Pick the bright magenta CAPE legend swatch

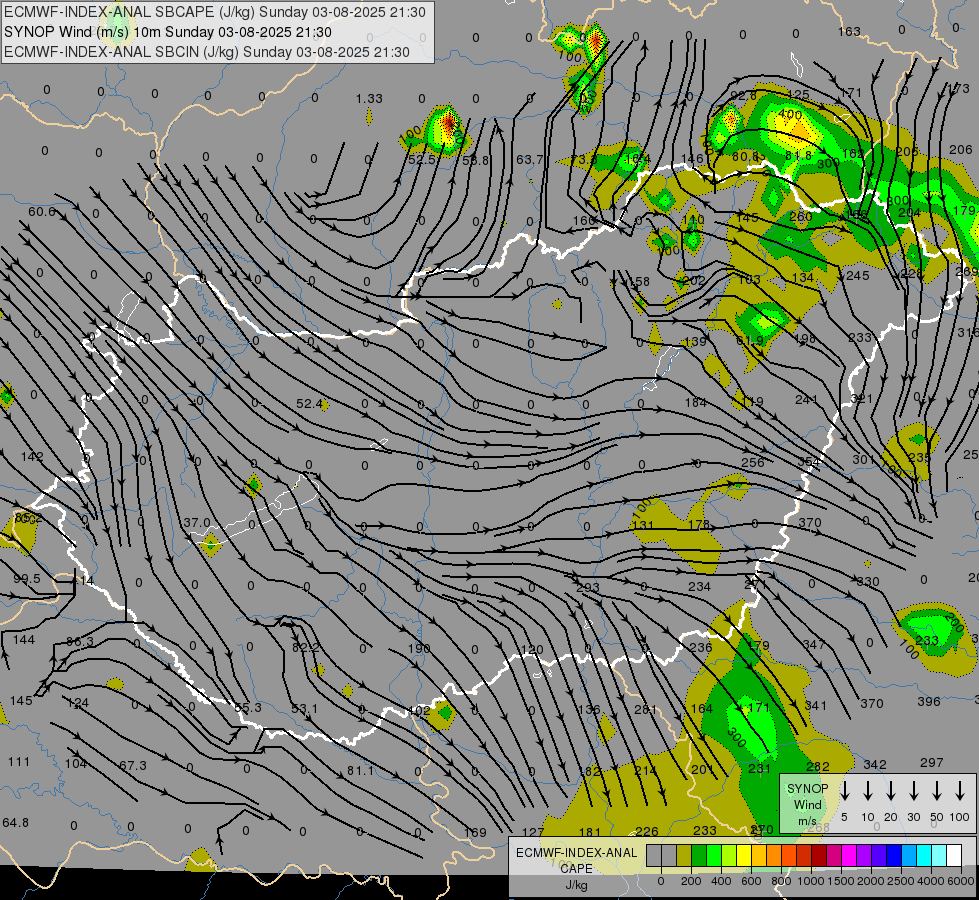849,856
